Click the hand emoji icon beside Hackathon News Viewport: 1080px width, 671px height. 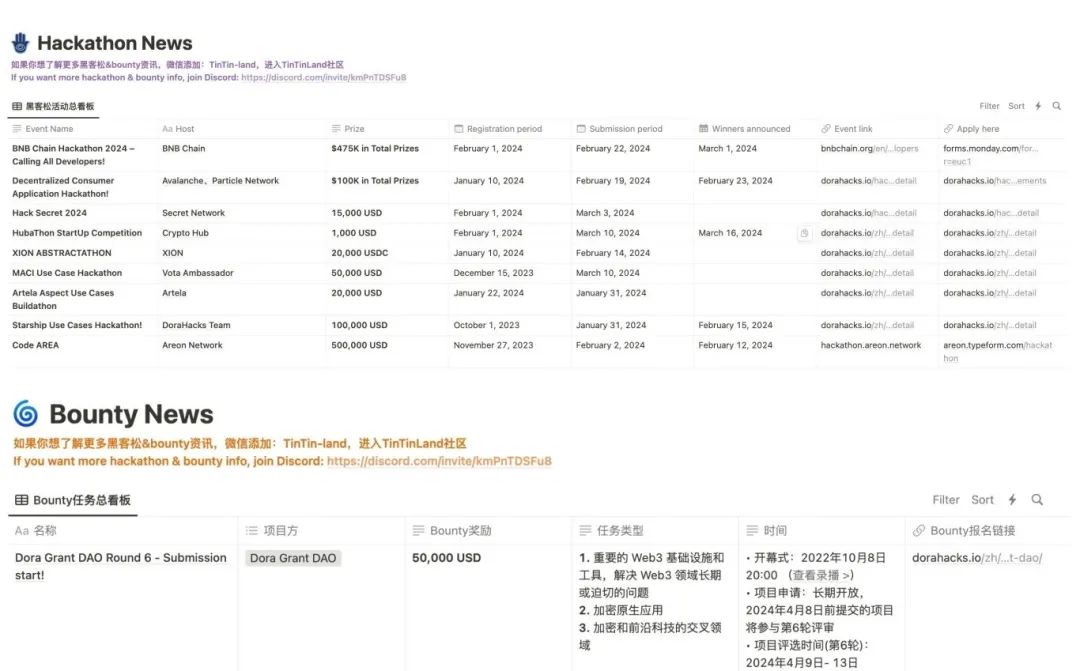pos(20,43)
